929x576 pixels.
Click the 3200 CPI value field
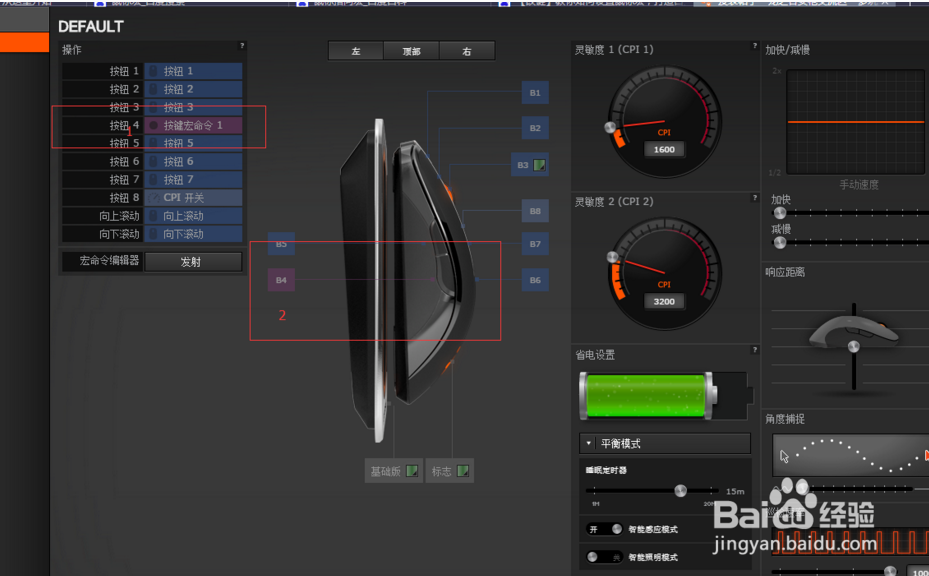click(664, 302)
